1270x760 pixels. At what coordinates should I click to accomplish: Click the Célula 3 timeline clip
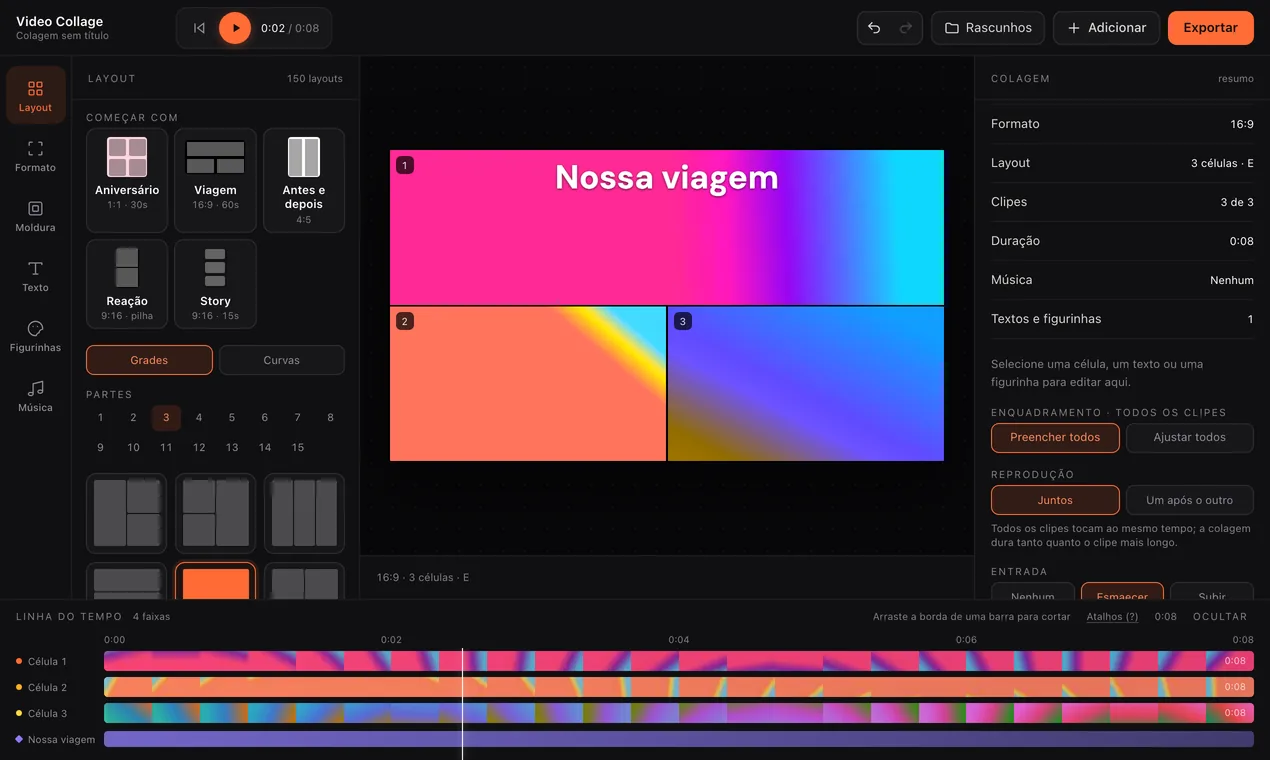[x=679, y=713]
